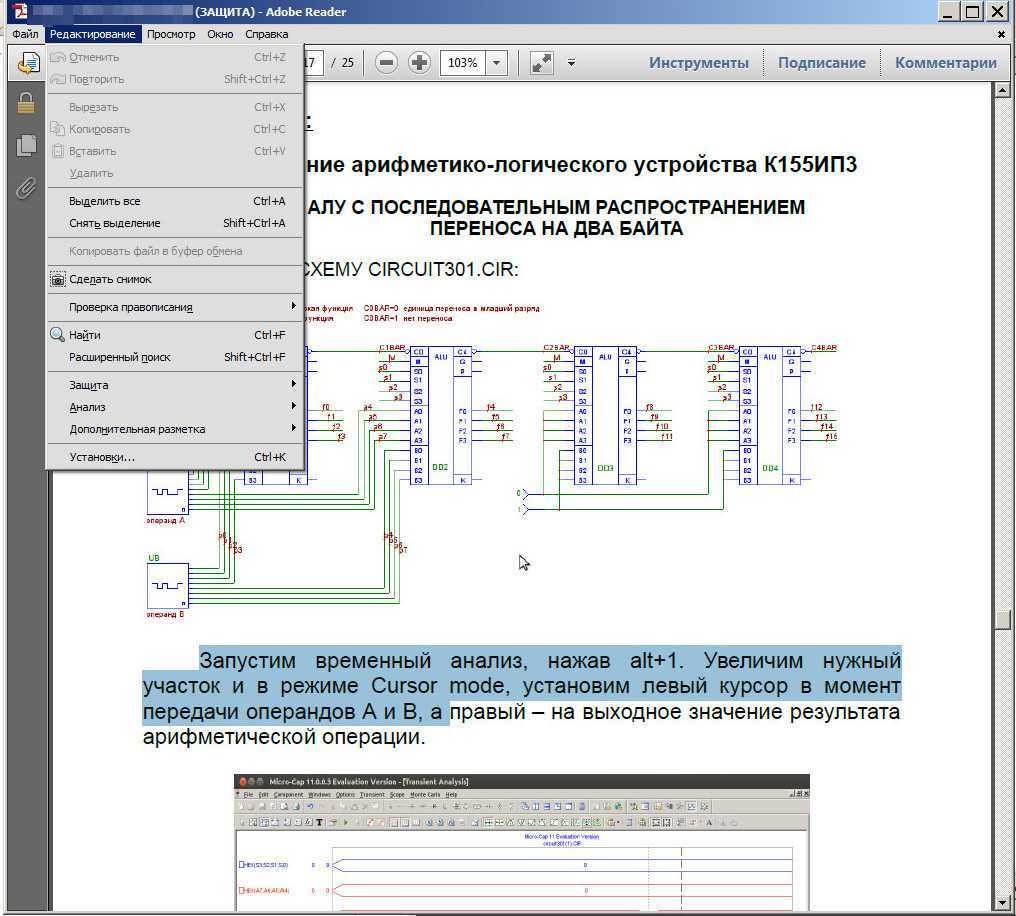Open the security lock panel in sidebar
This screenshot has height=916, width=1016.
tap(26, 103)
